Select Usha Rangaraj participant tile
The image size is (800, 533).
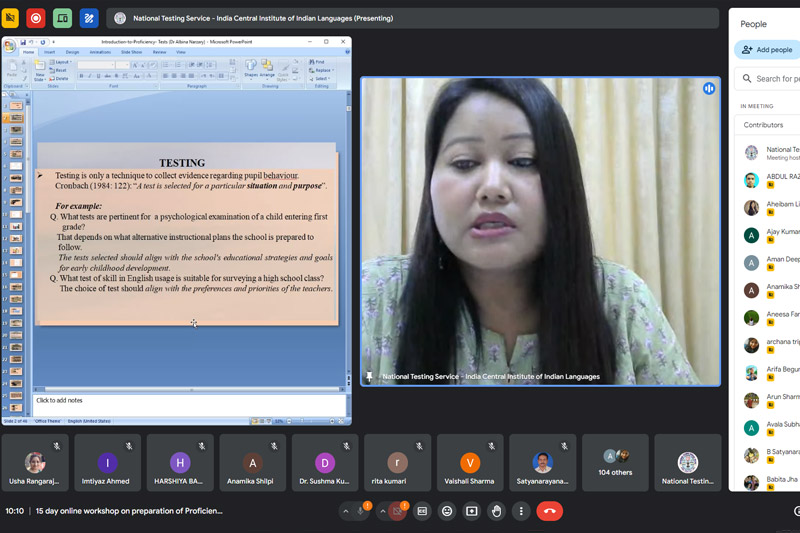pyautogui.click(x=35, y=463)
